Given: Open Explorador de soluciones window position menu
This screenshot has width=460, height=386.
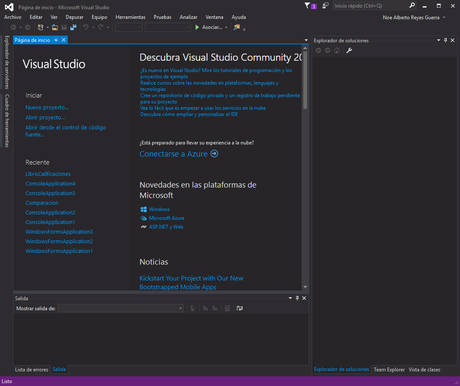Looking at the screenshot, I should coord(438,40).
